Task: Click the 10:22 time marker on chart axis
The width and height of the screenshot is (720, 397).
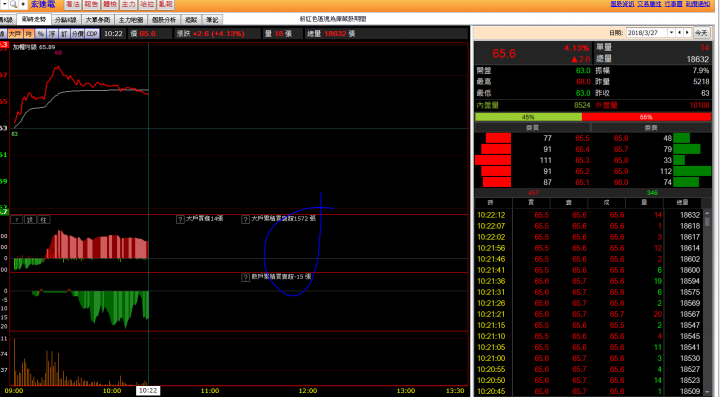Action: (148, 391)
